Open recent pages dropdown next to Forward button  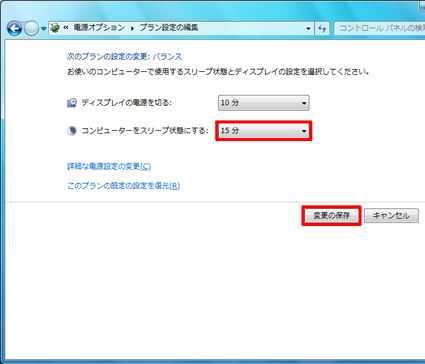tap(44, 29)
